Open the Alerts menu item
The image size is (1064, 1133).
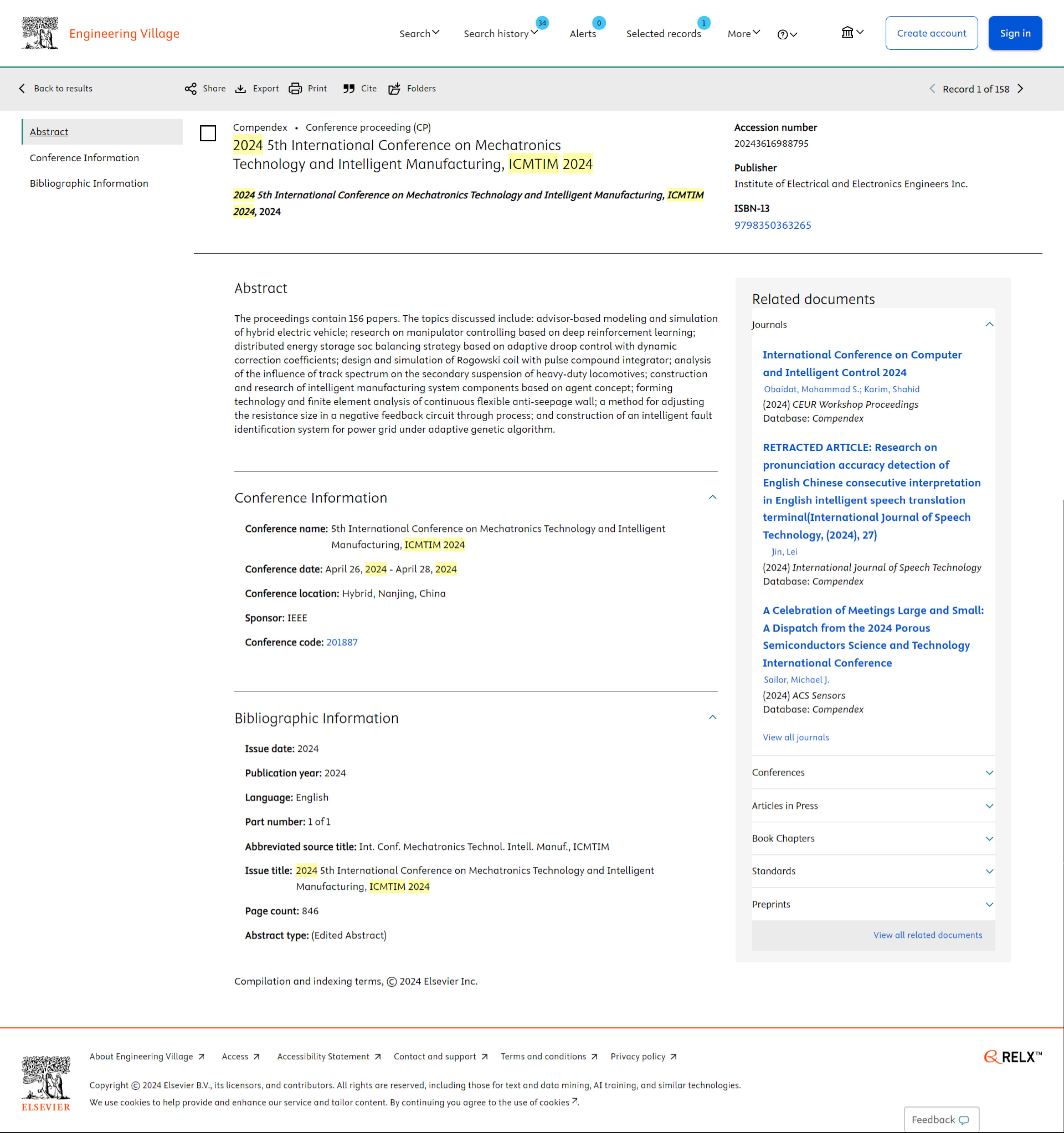(x=583, y=34)
